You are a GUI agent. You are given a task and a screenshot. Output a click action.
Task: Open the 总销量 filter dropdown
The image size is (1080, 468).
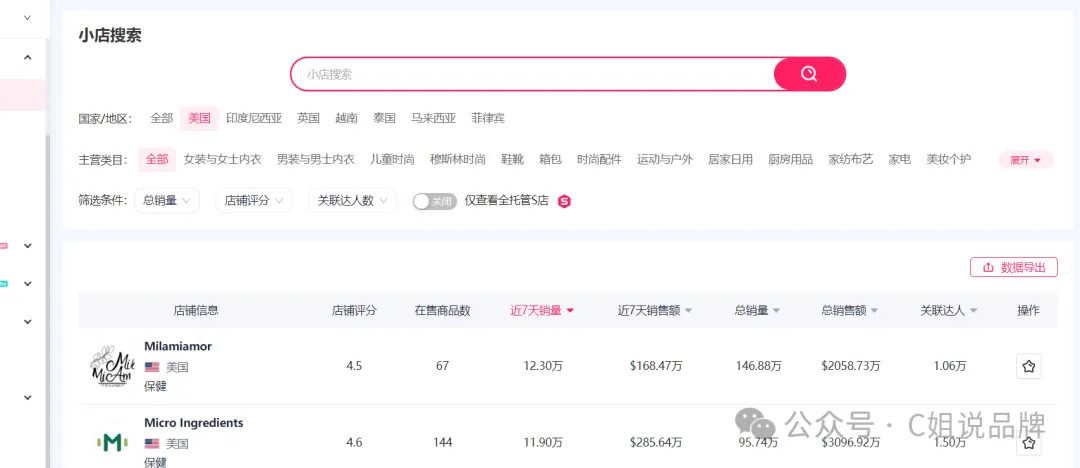167,201
